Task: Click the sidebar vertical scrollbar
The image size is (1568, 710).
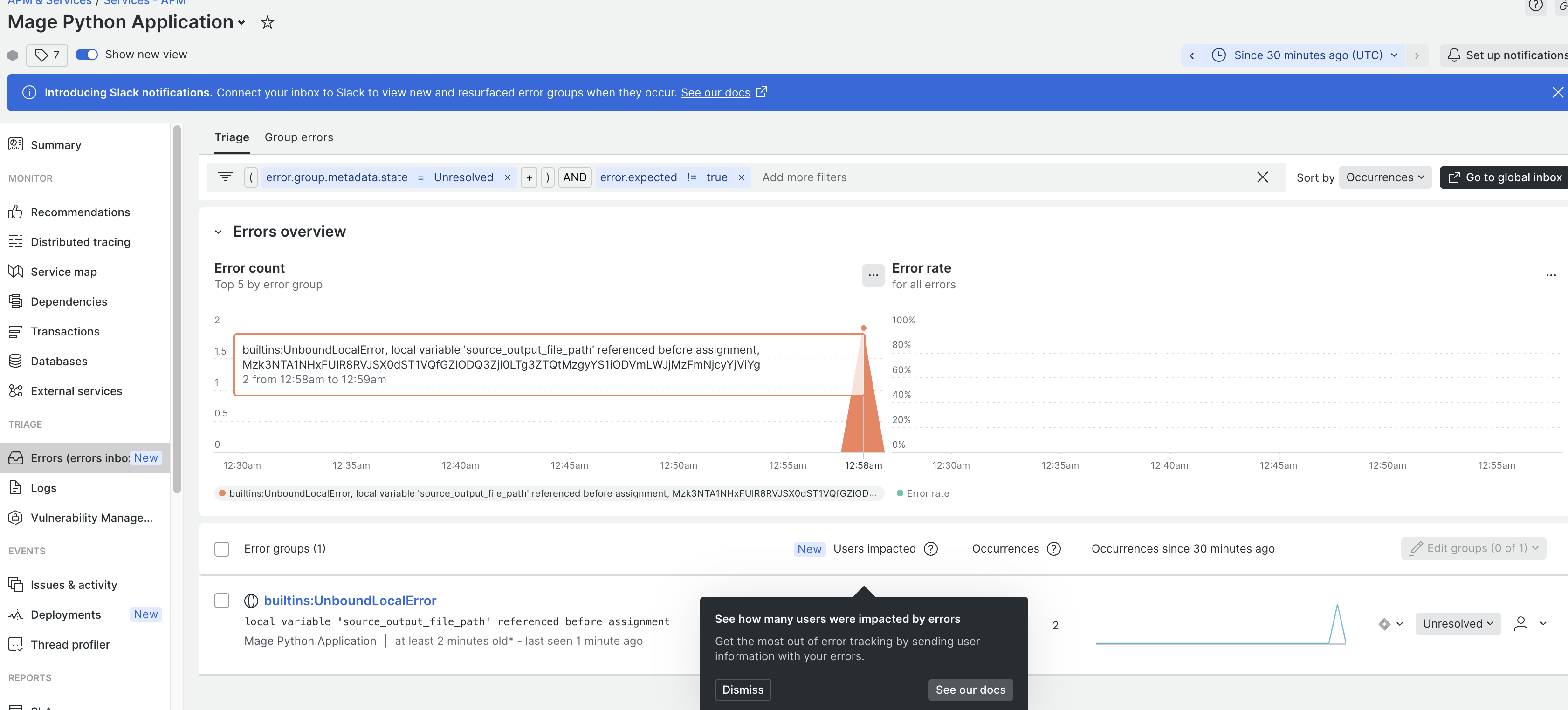Action: coord(177,309)
